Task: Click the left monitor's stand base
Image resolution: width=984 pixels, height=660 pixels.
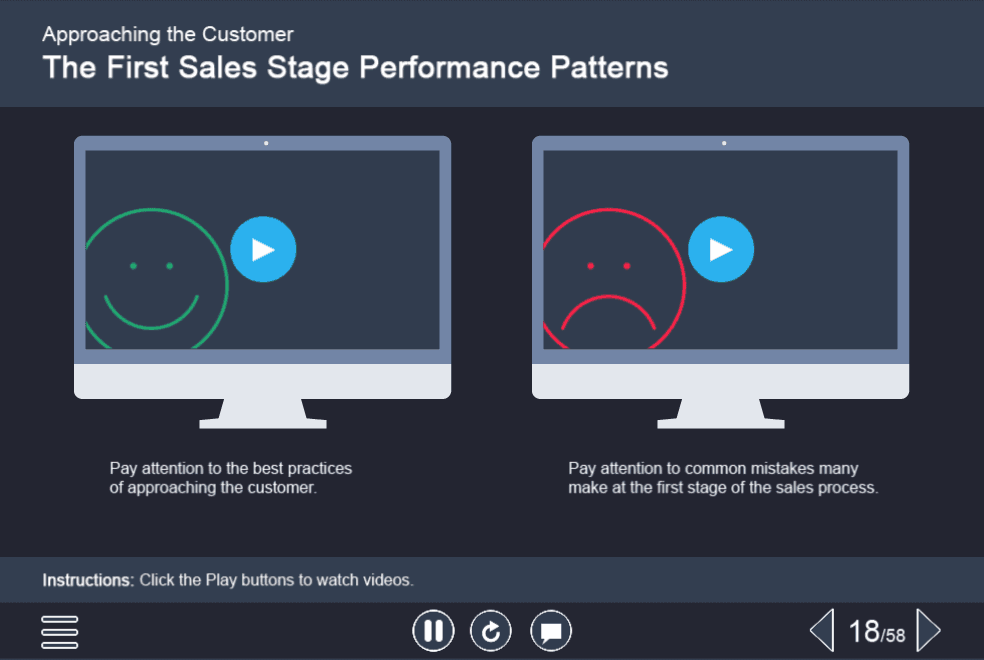Action: (262, 421)
